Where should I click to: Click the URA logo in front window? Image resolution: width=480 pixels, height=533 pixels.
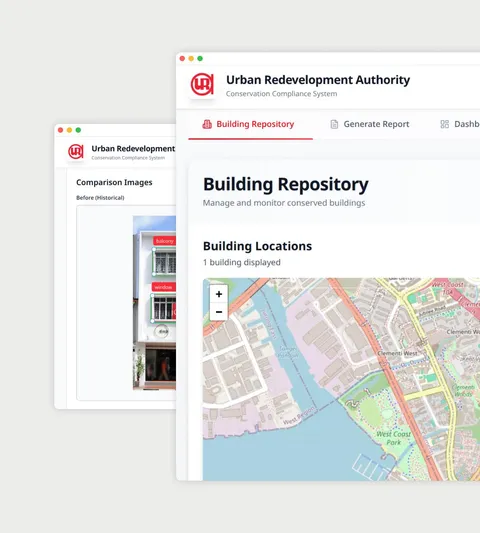202,85
